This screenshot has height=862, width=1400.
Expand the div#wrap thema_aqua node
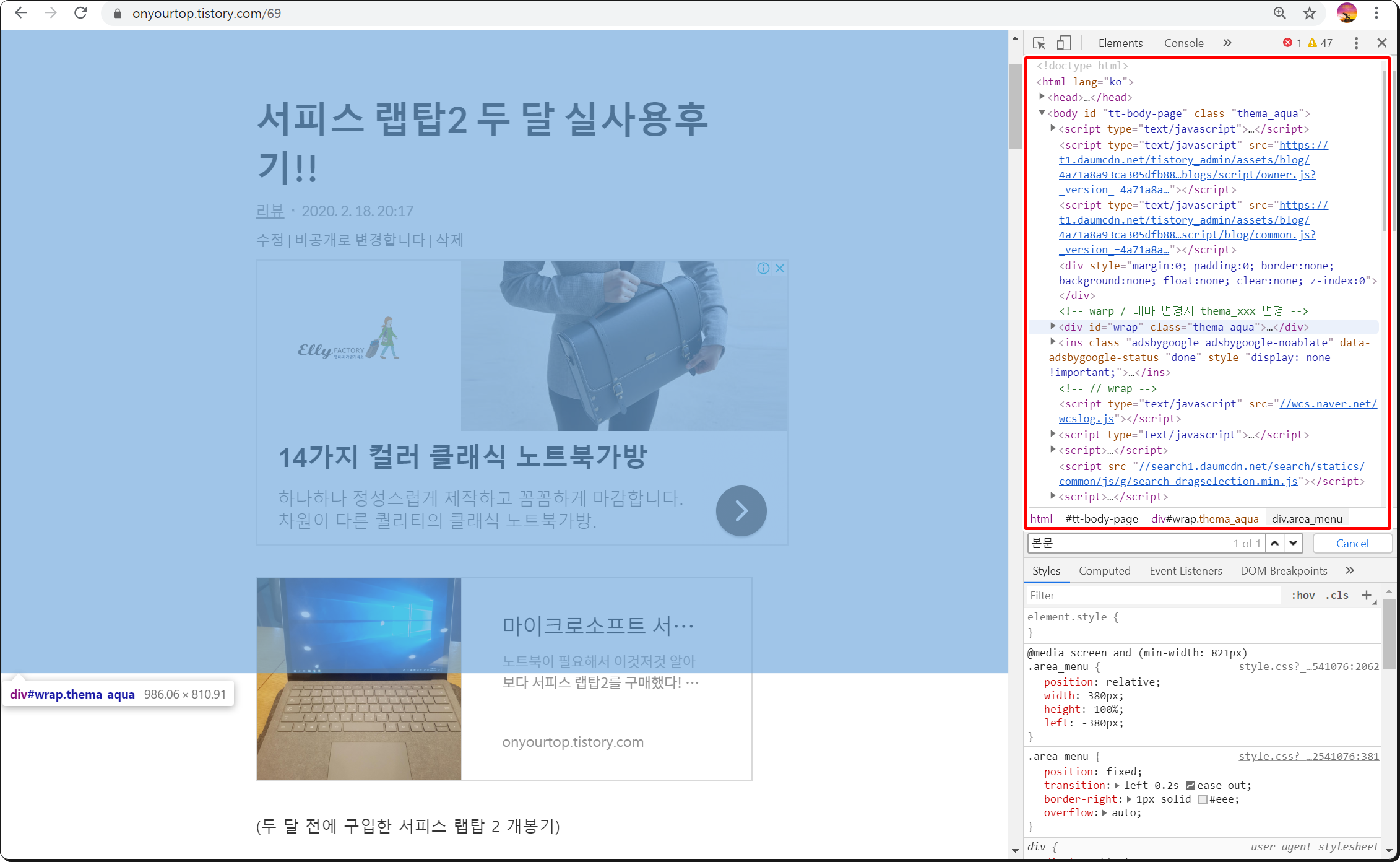point(1053,326)
